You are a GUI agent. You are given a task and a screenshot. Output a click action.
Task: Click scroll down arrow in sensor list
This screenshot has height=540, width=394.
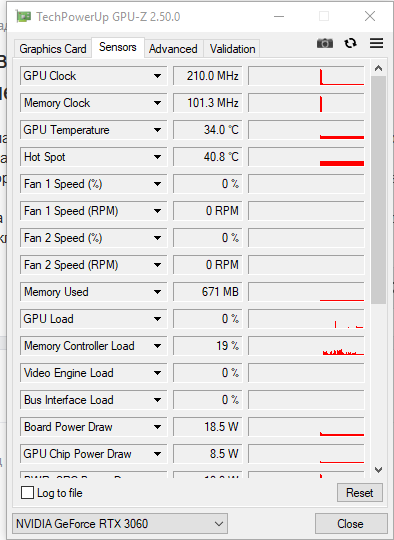click(x=378, y=470)
